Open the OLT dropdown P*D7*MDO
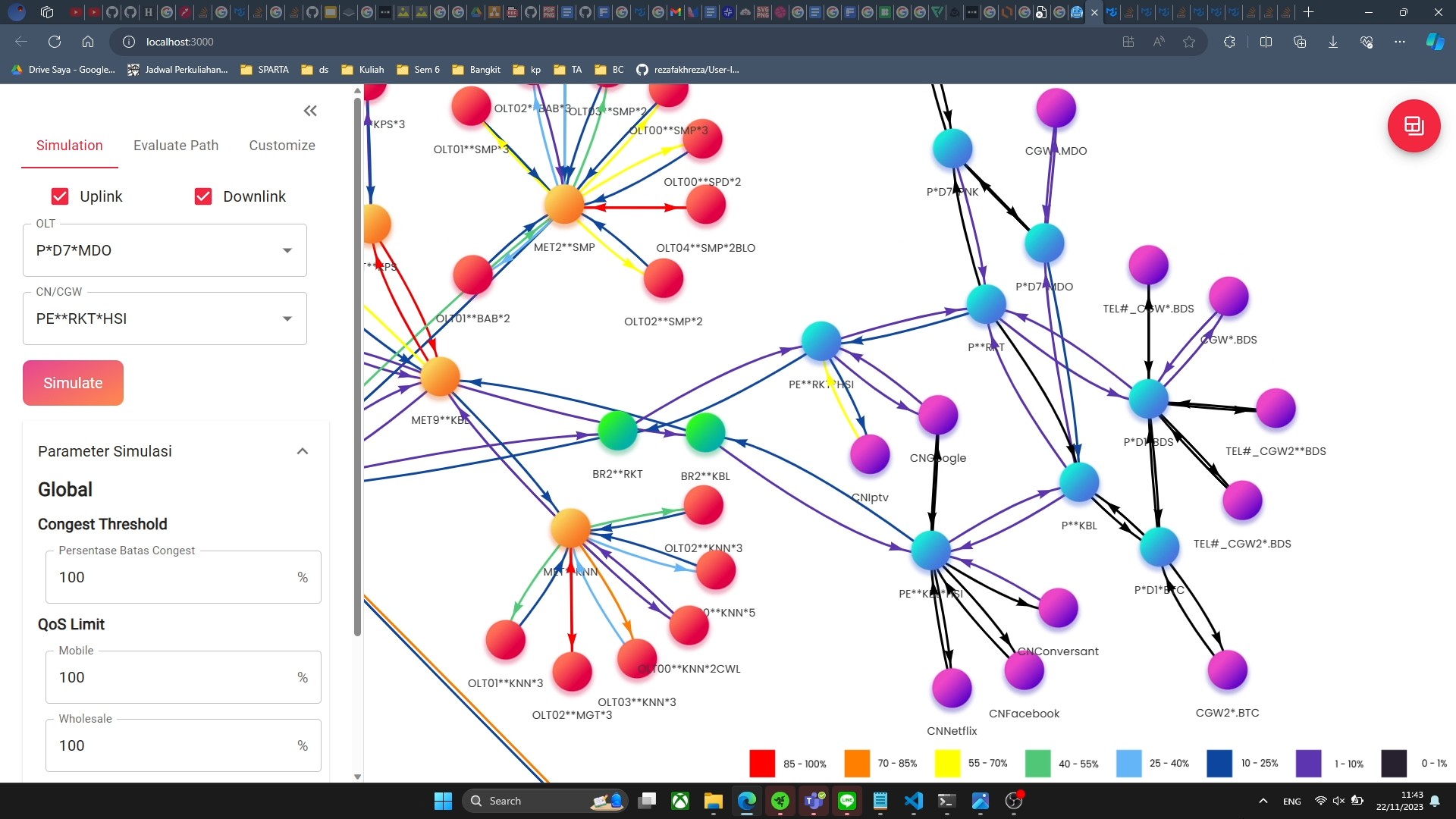1456x819 pixels. tap(165, 250)
